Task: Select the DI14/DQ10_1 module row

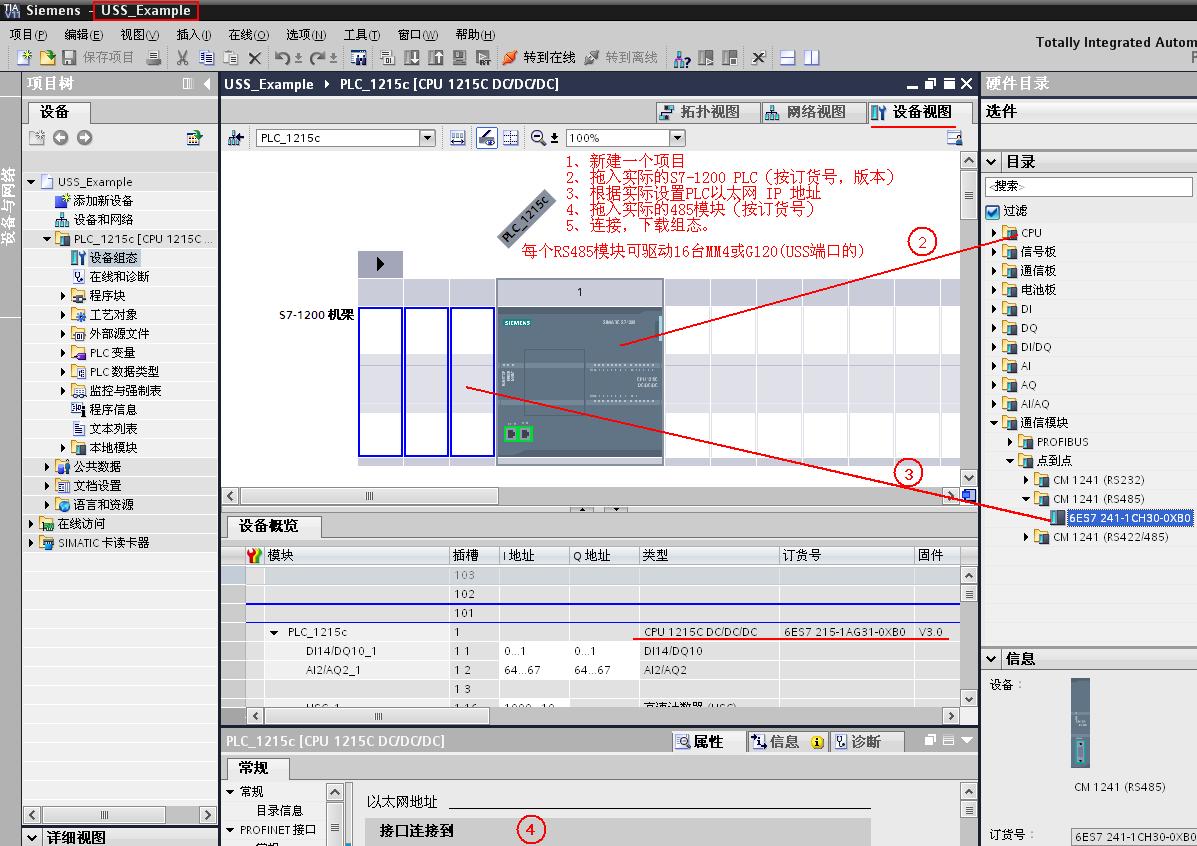Action: coord(602,651)
